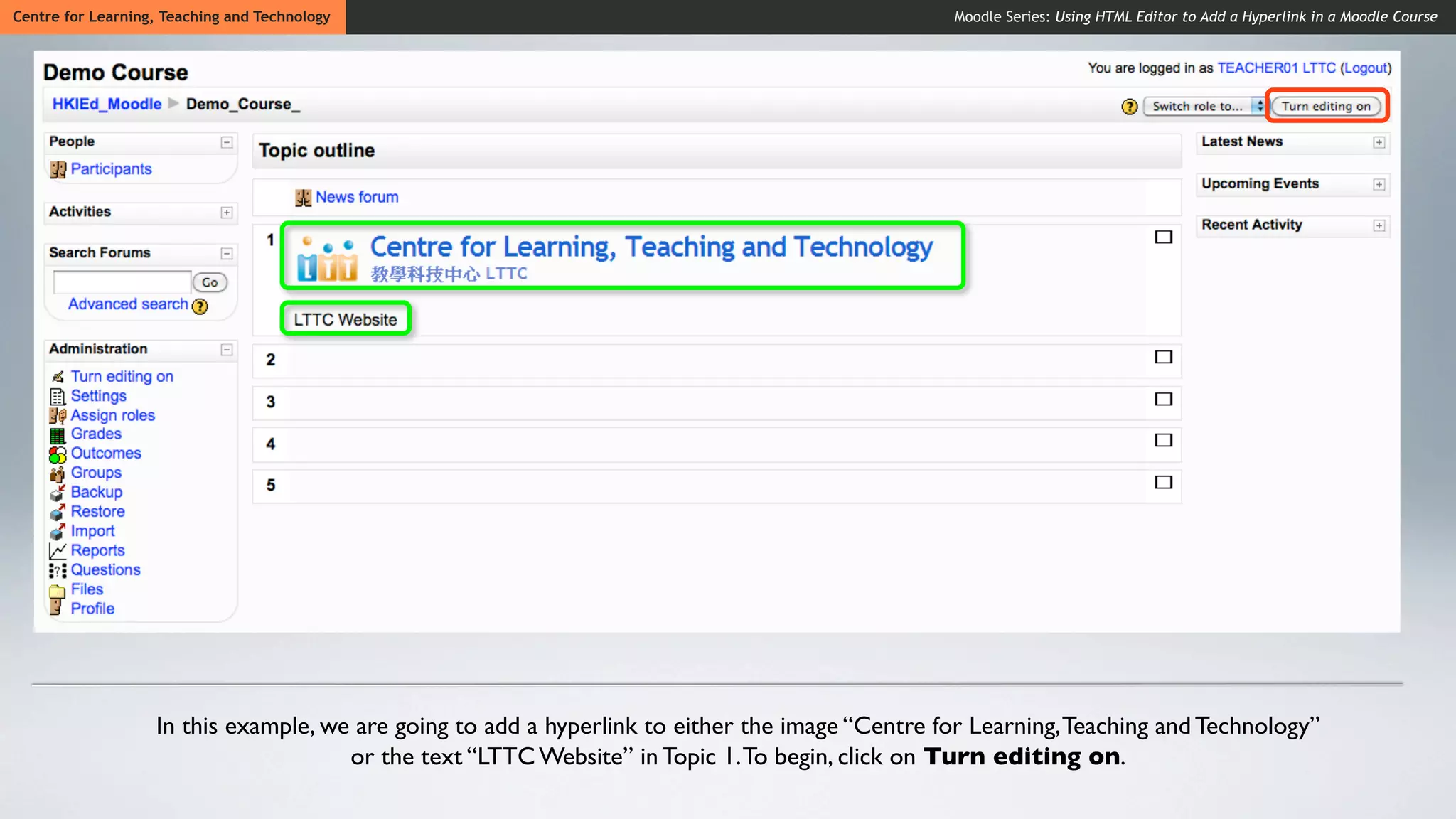Click the Profile person icon
This screenshot has height=819, width=1456.
click(x=56, y=608)
